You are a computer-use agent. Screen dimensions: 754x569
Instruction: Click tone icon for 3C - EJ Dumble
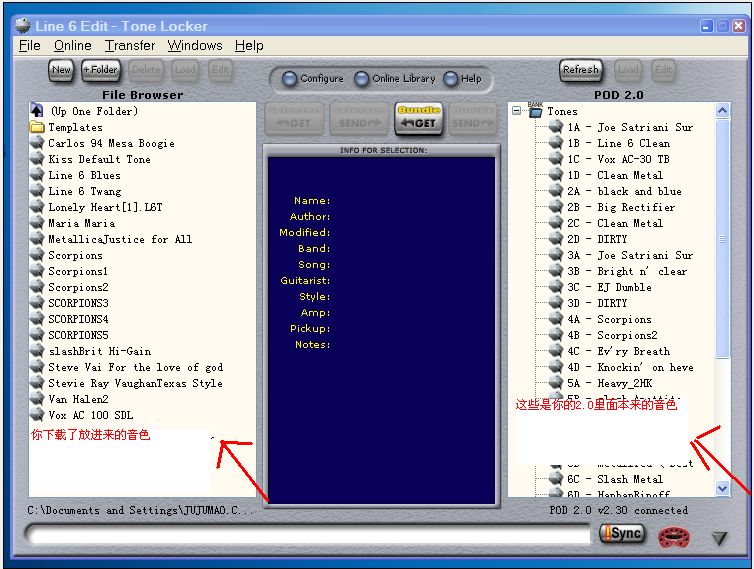tap(556, 287)
